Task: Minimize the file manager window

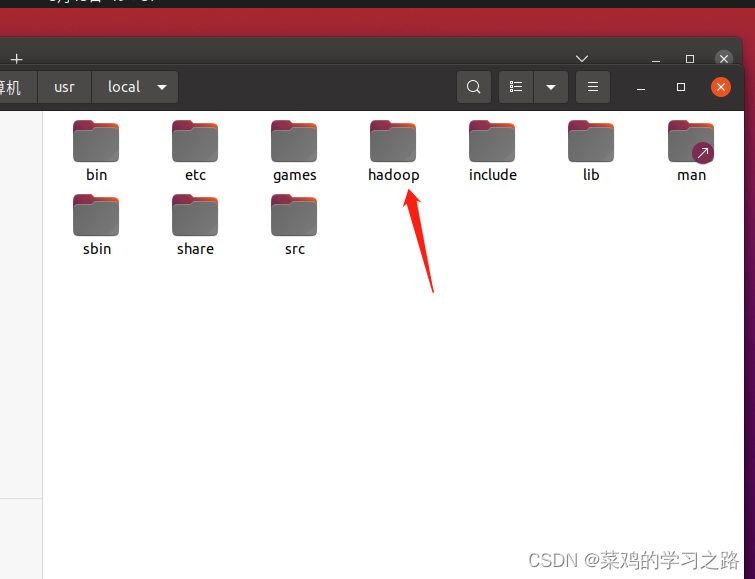Action: (x=641, y=87)
